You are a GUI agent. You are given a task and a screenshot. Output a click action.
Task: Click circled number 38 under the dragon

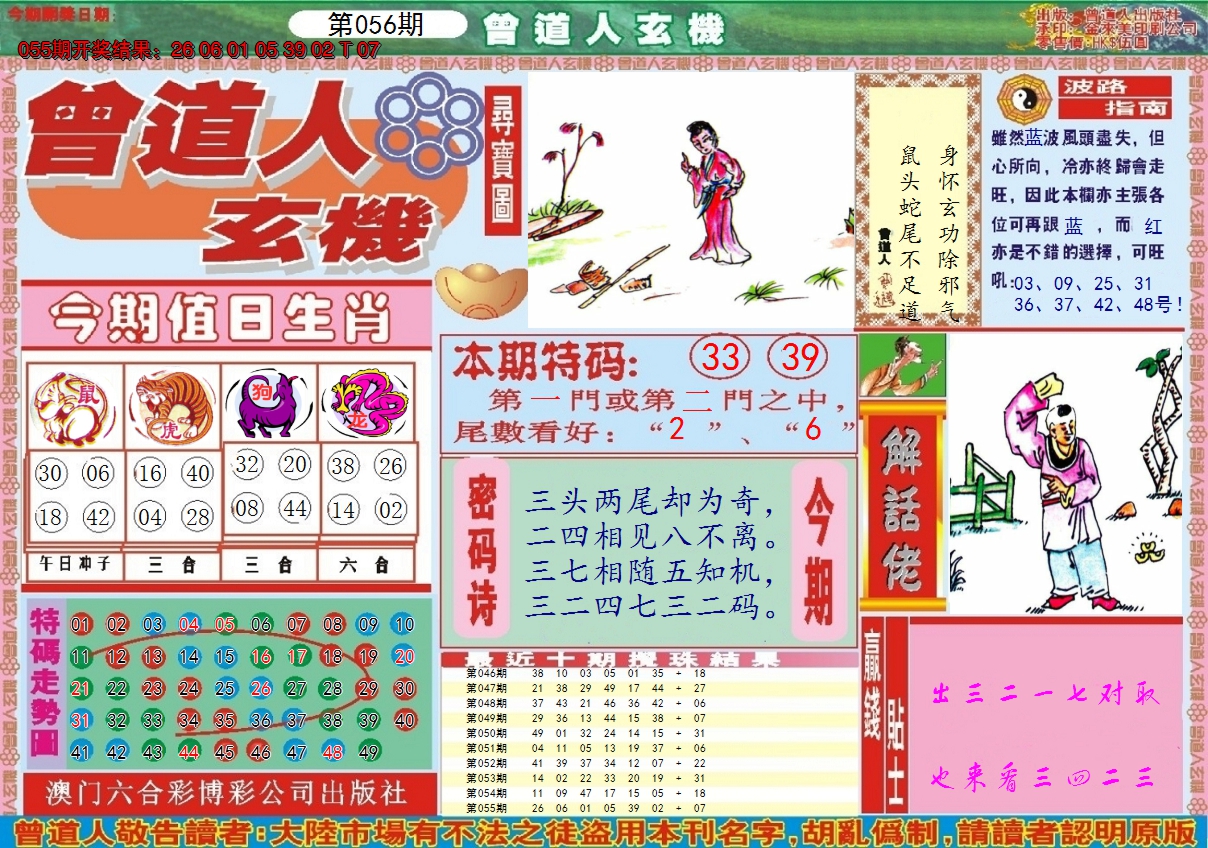coord(343,465)
